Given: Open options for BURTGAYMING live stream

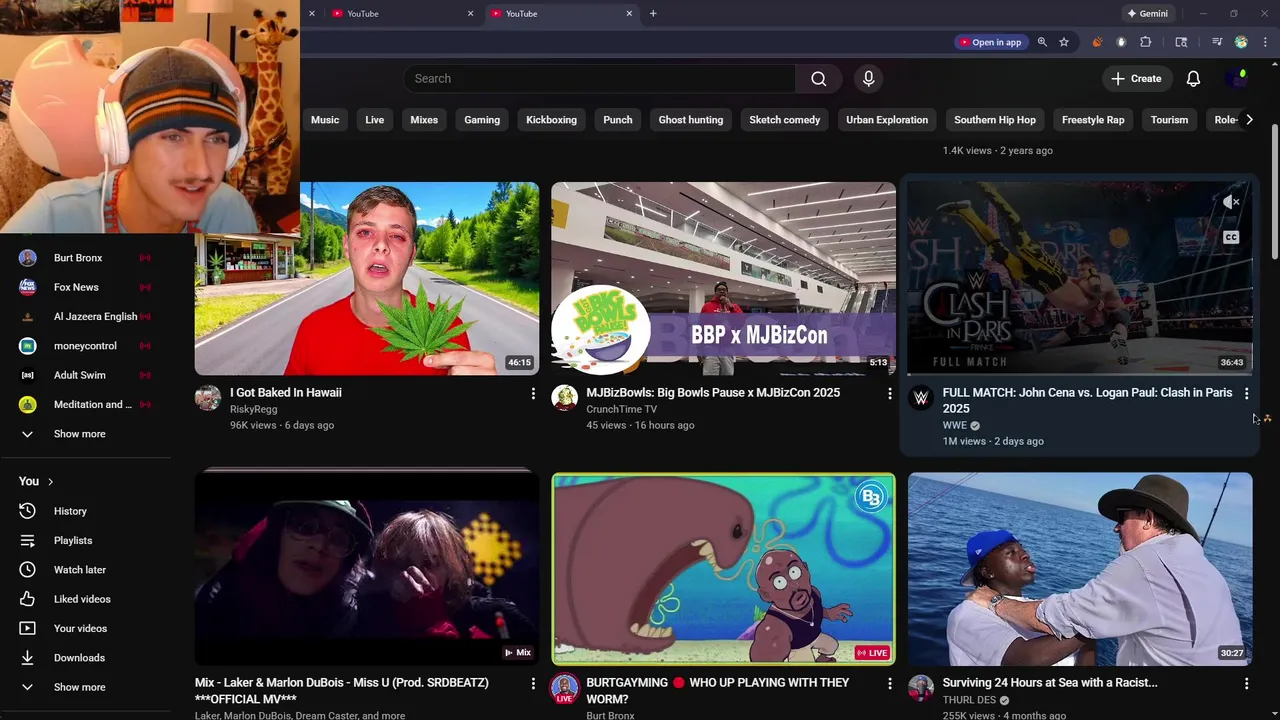Looking at the screenshot, I should (x=889, y=683).
